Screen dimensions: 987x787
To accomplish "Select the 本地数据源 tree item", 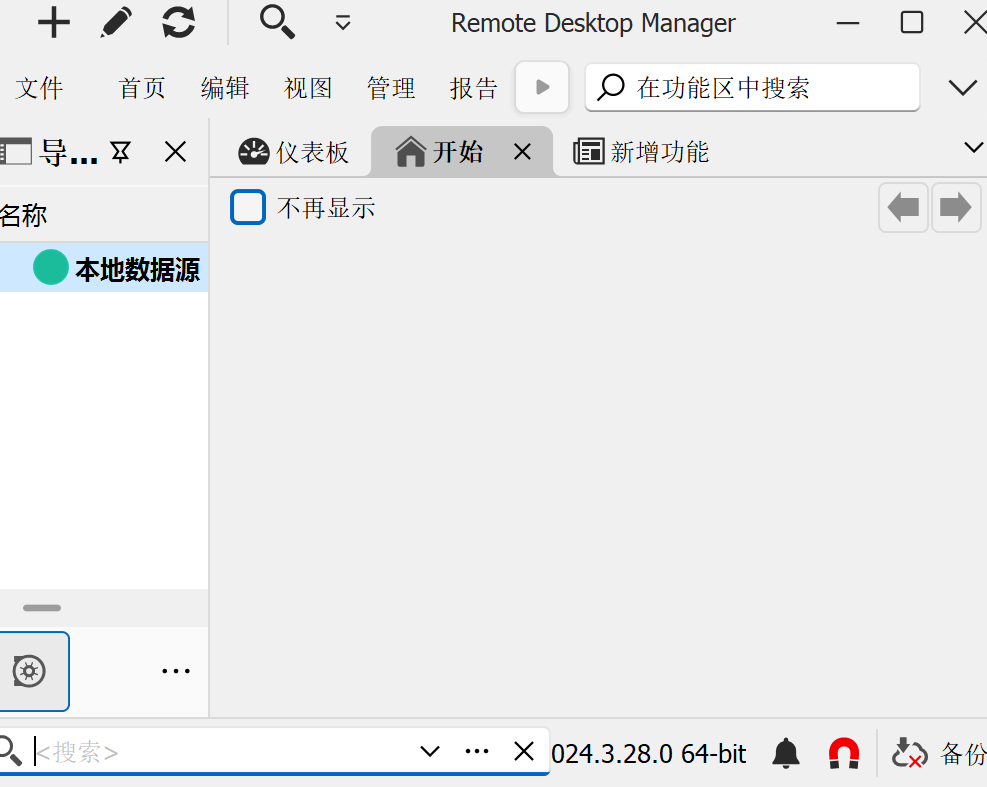I will [104, 268].
